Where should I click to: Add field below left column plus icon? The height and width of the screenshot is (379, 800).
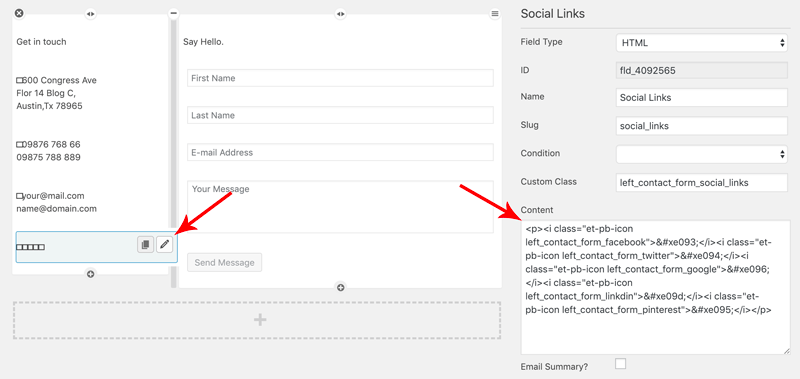coord(90,274)
